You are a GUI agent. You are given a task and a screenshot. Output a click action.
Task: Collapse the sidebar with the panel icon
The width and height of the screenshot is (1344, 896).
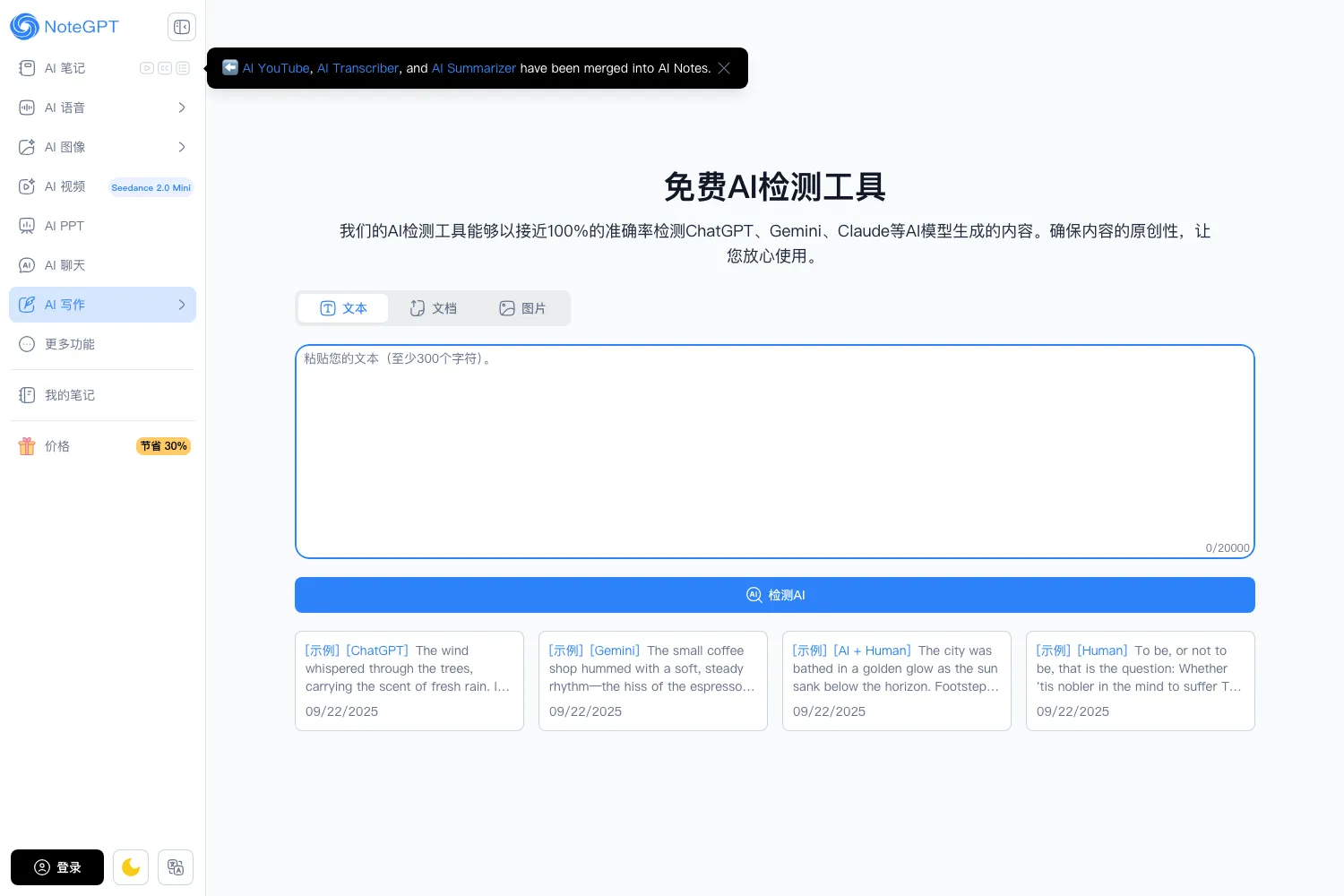[182, 27]
